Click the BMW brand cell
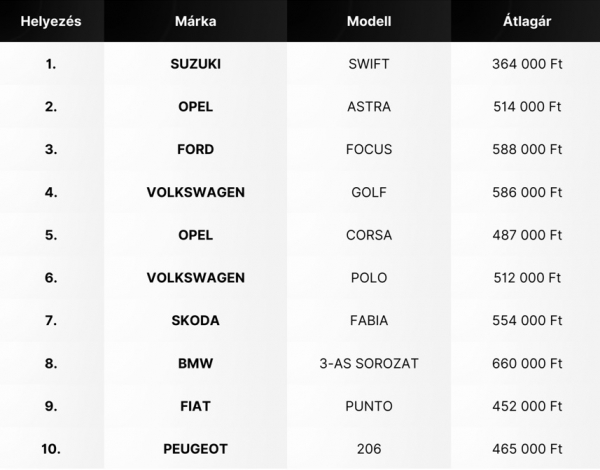 pos(195,363)
